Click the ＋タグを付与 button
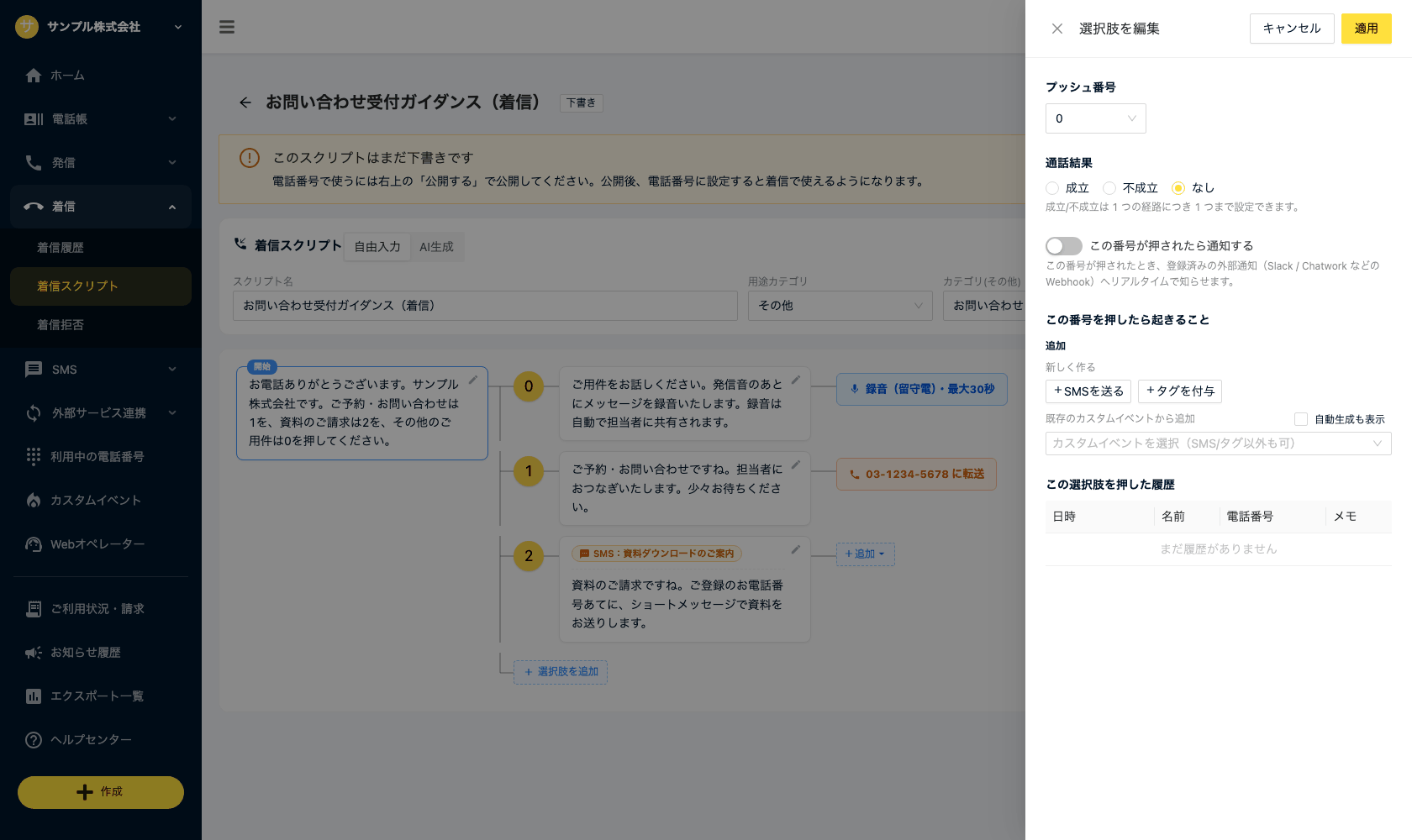The image size is (1412, 840). pos(1180,391)
